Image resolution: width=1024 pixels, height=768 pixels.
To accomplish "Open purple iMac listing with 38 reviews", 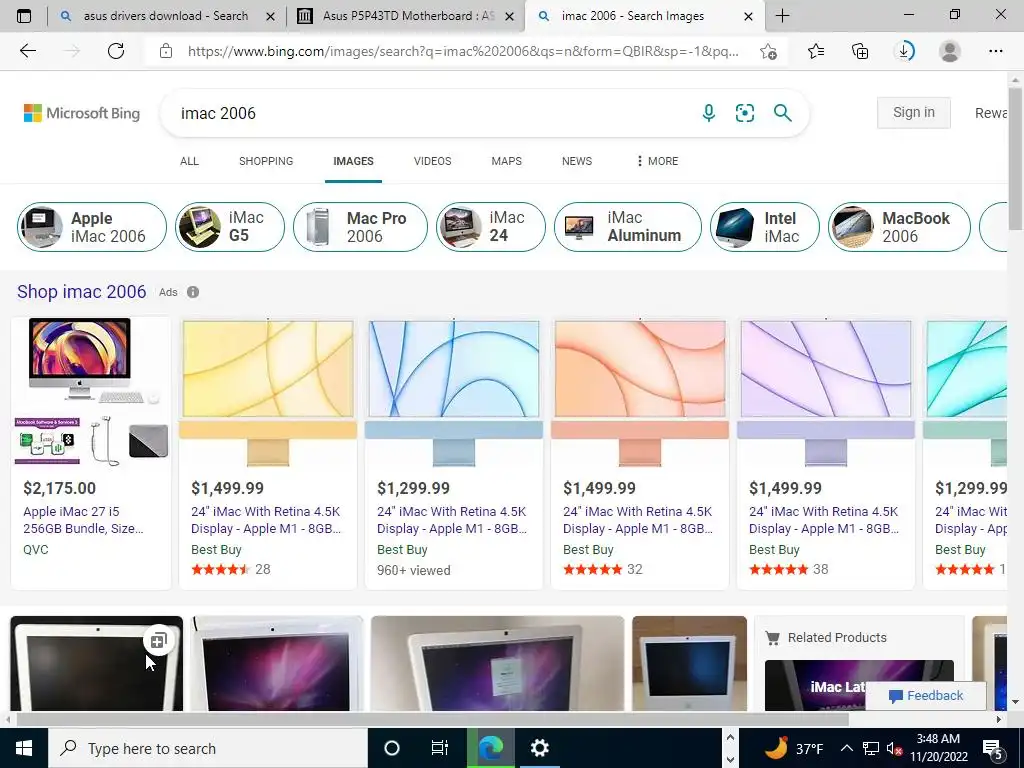I will click(826, 453).
